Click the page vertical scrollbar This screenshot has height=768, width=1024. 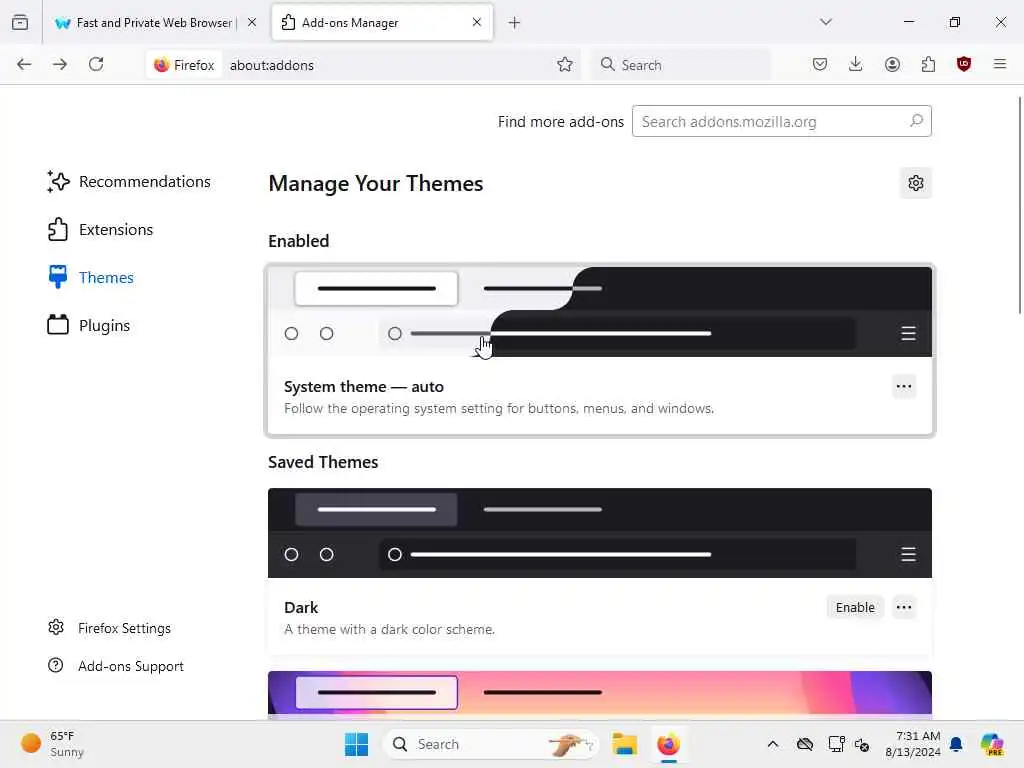point(1019,206)
